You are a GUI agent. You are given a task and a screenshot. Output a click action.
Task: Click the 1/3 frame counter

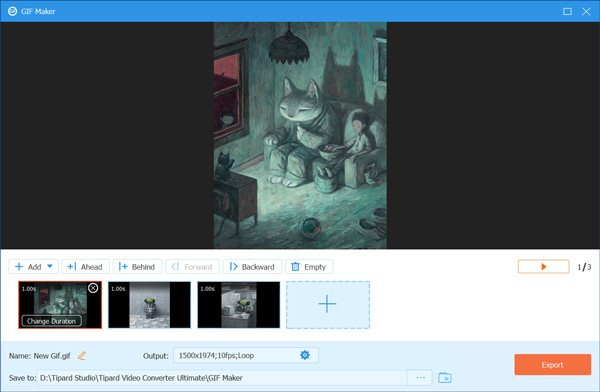coord(584,267)
